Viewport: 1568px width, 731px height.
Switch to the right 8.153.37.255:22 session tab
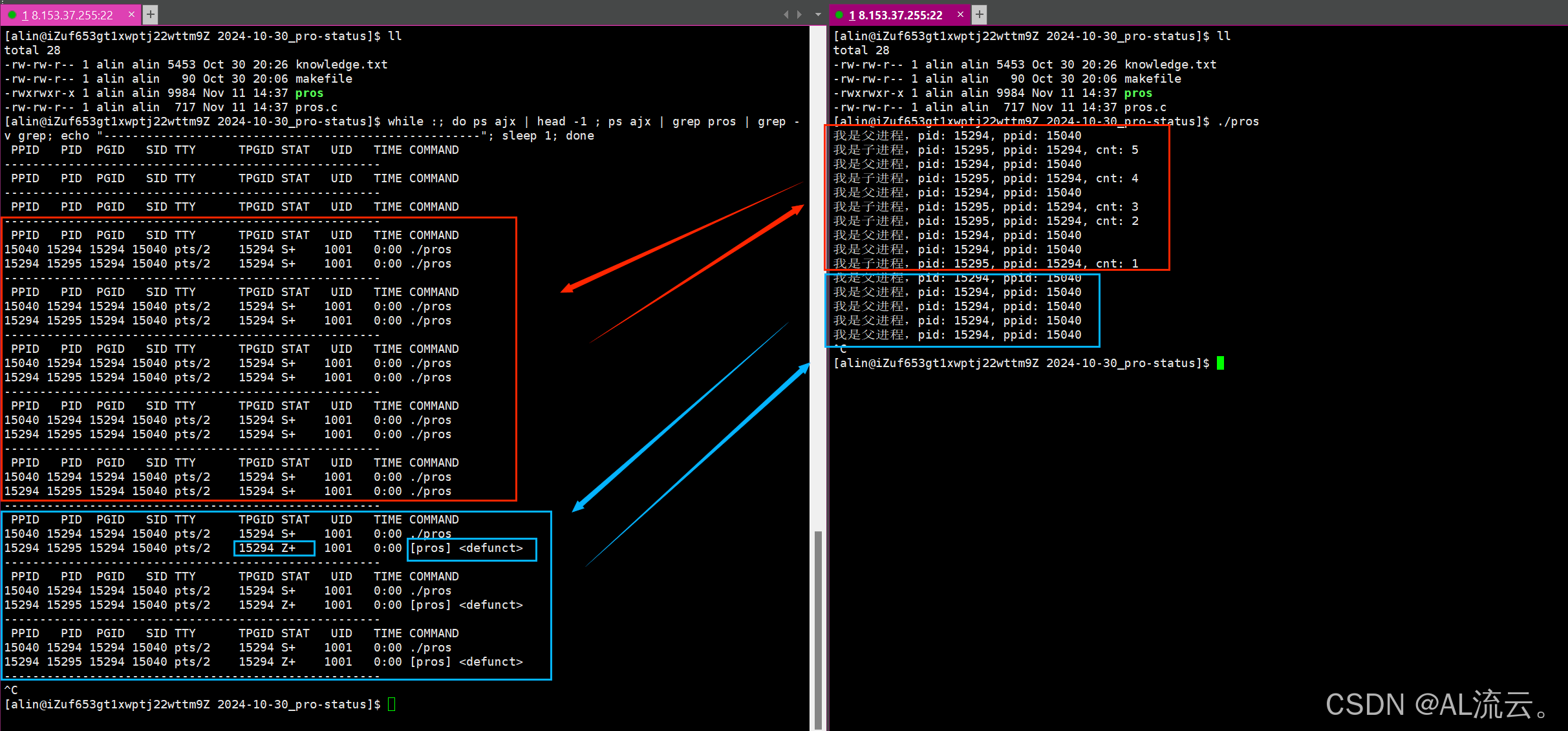click(899, 15)
